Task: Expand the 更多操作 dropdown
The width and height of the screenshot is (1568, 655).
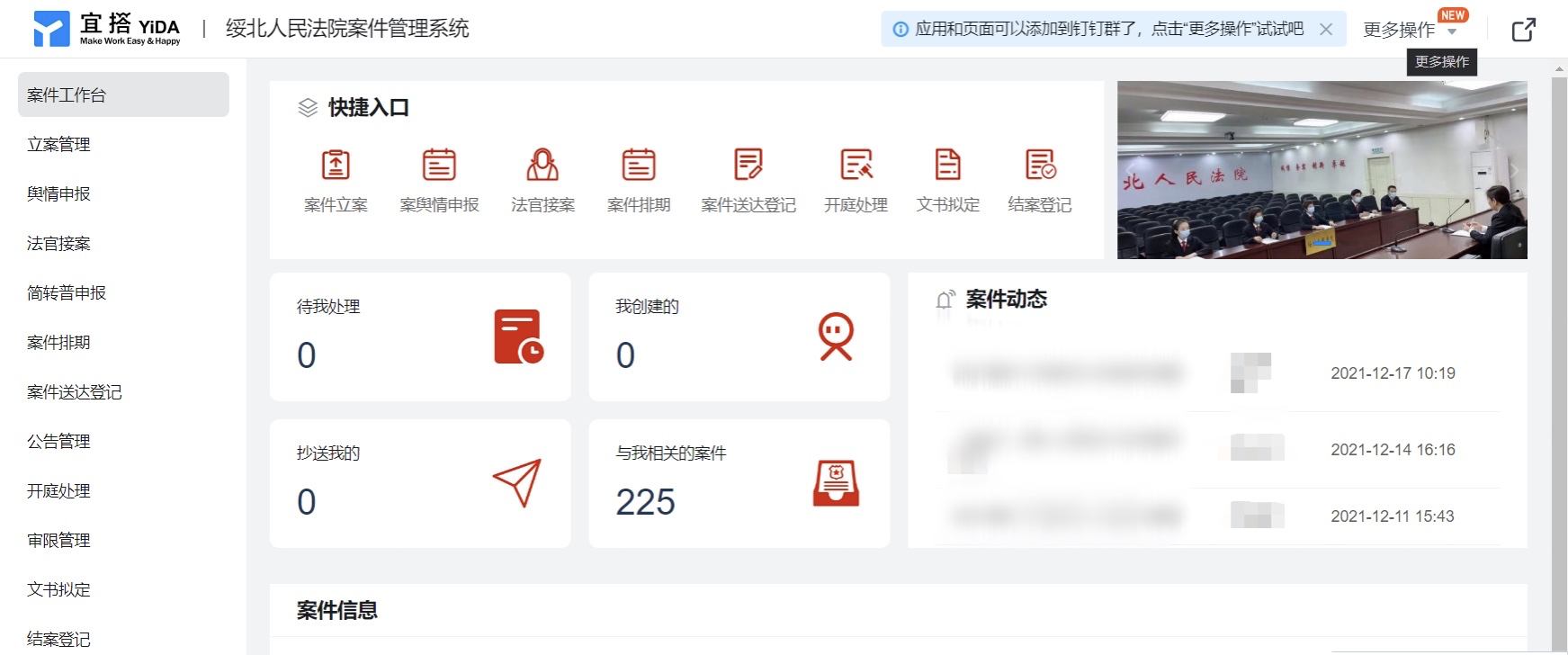Action: click(x=1410, y=30)
